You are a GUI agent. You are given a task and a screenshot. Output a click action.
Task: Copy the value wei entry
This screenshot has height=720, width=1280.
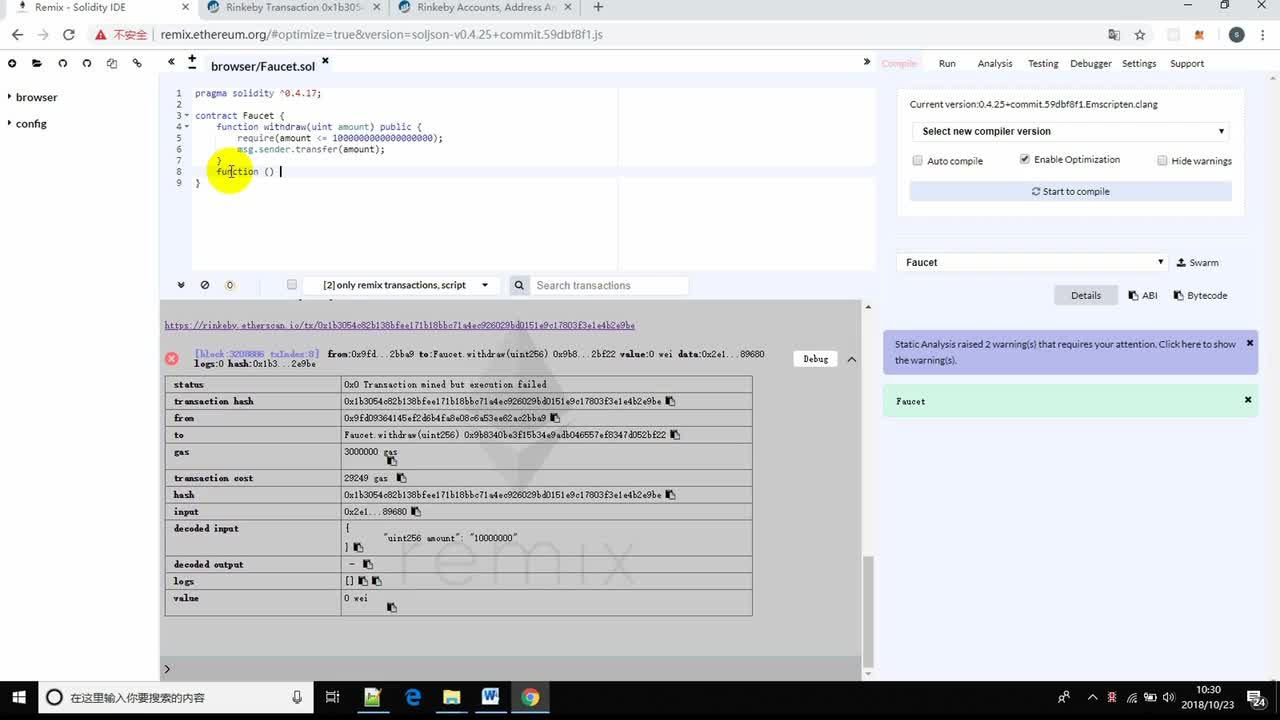point(392,607)
